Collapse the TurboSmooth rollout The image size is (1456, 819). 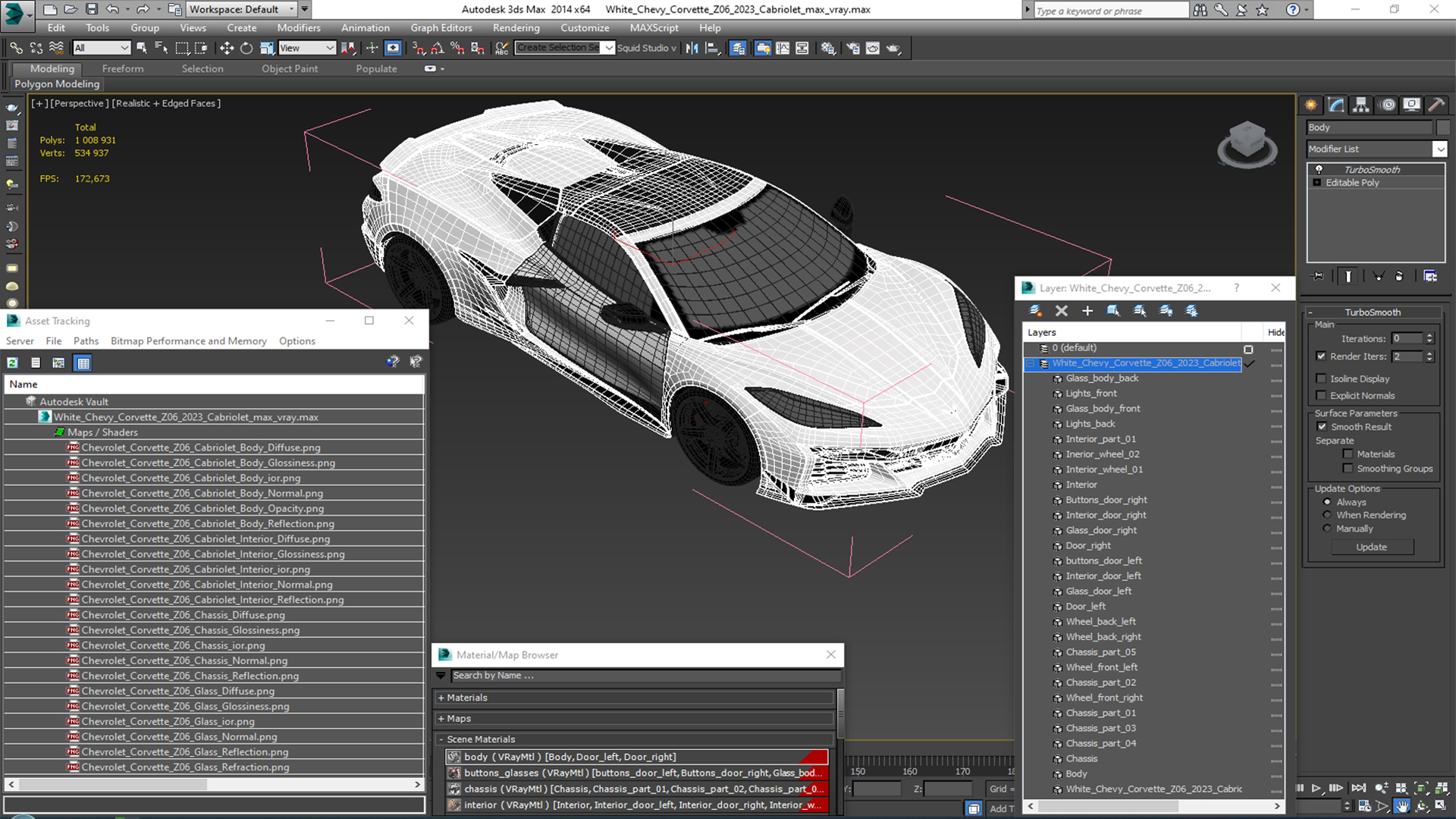(1310, 312)
